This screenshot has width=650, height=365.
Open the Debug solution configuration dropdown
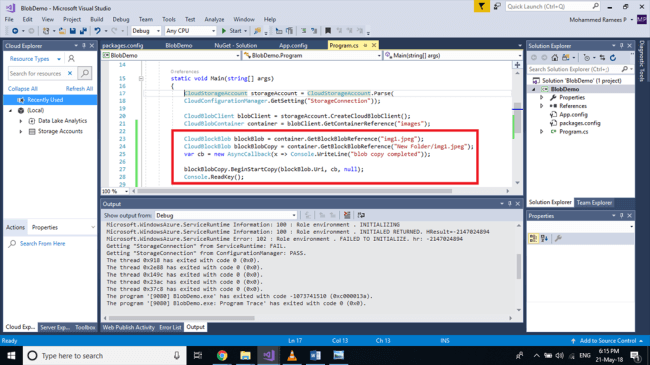tap(146, 31)
